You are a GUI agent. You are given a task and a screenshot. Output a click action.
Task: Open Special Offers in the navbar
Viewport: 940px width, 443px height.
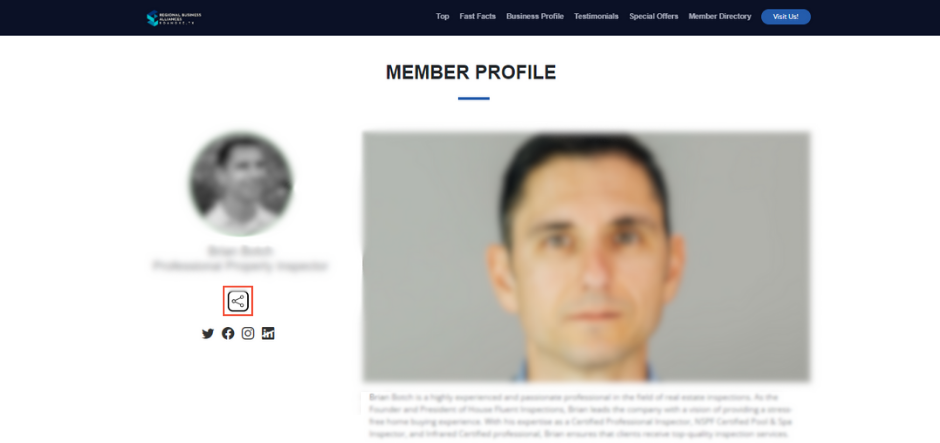(653, 16)
